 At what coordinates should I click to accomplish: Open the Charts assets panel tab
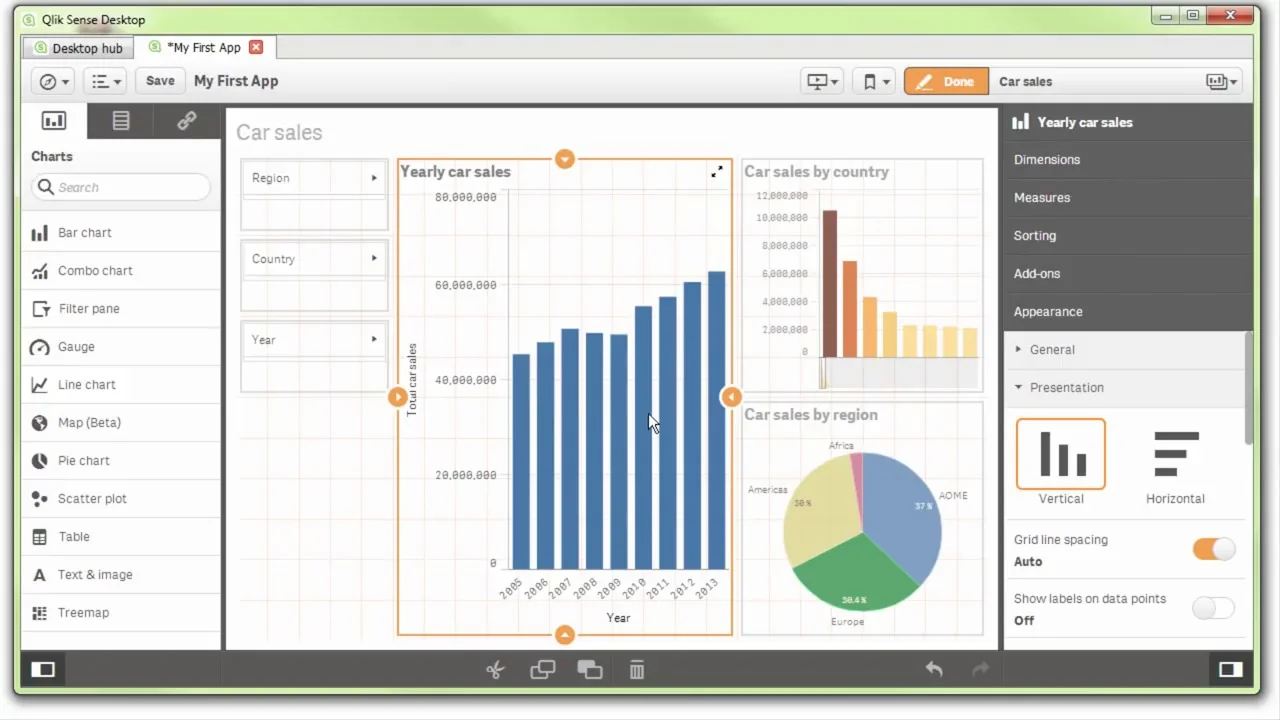coord(54,121)
